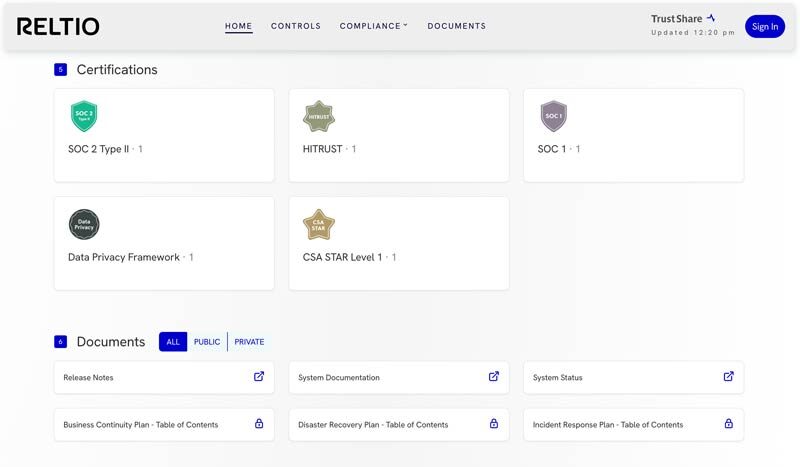The width and height of the screenshot is (800, 467).
Task: Open the SOC 2 Type II card title
Action: point(98,149)
